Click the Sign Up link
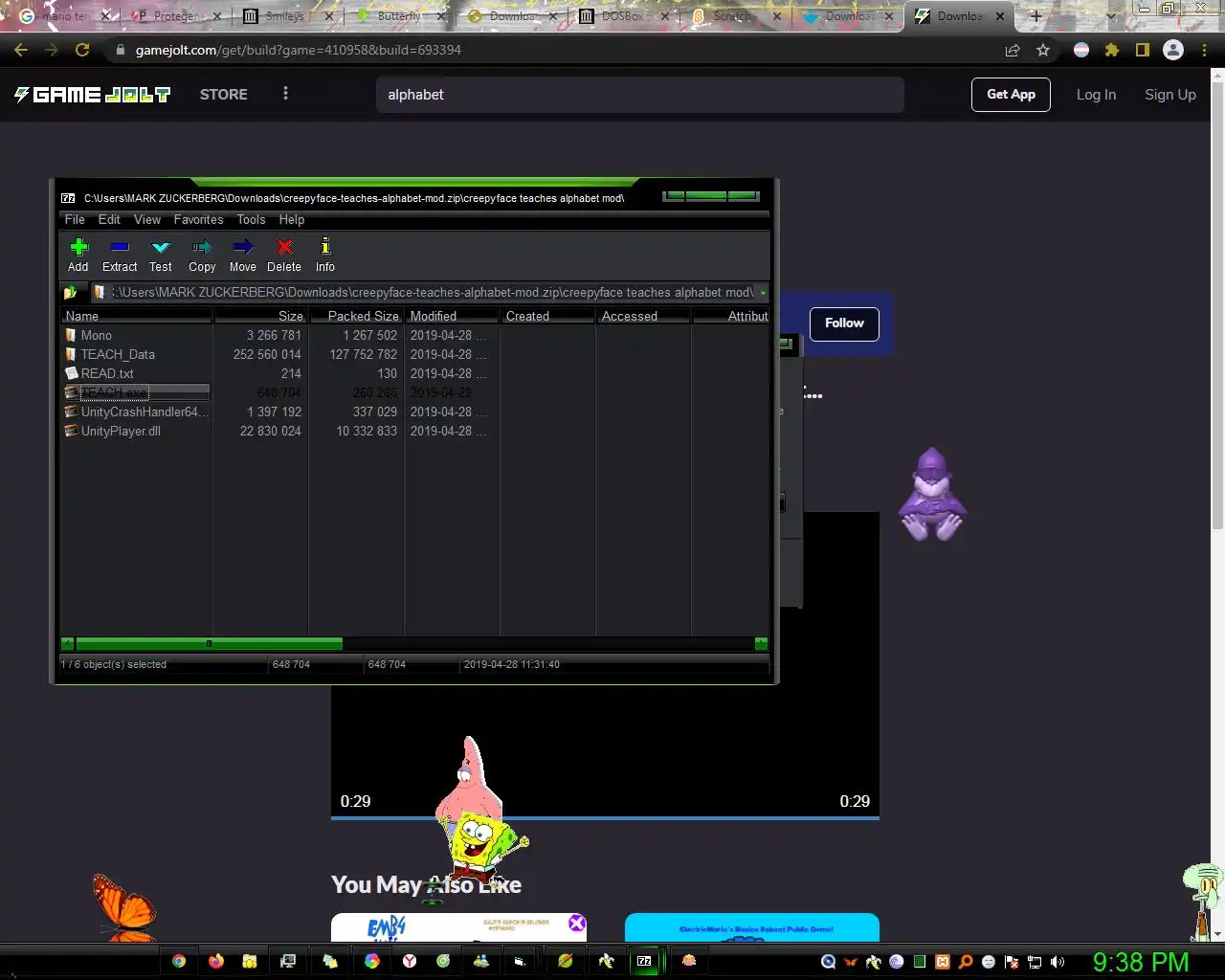Image resolution: width=1225 pixels, height=980 pixels. point(1169,94)
